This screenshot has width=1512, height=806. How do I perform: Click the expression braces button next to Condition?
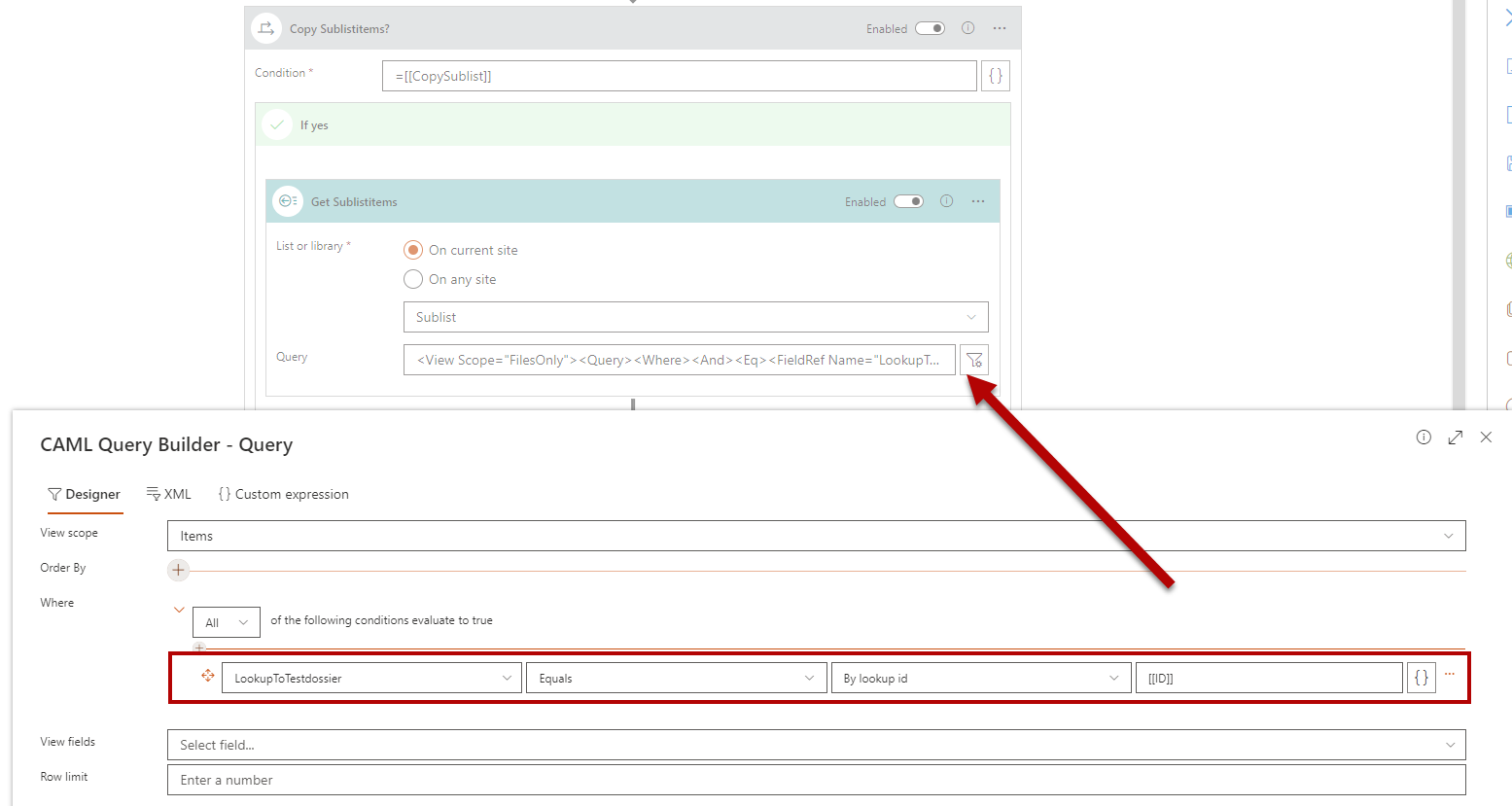[996, 76]
